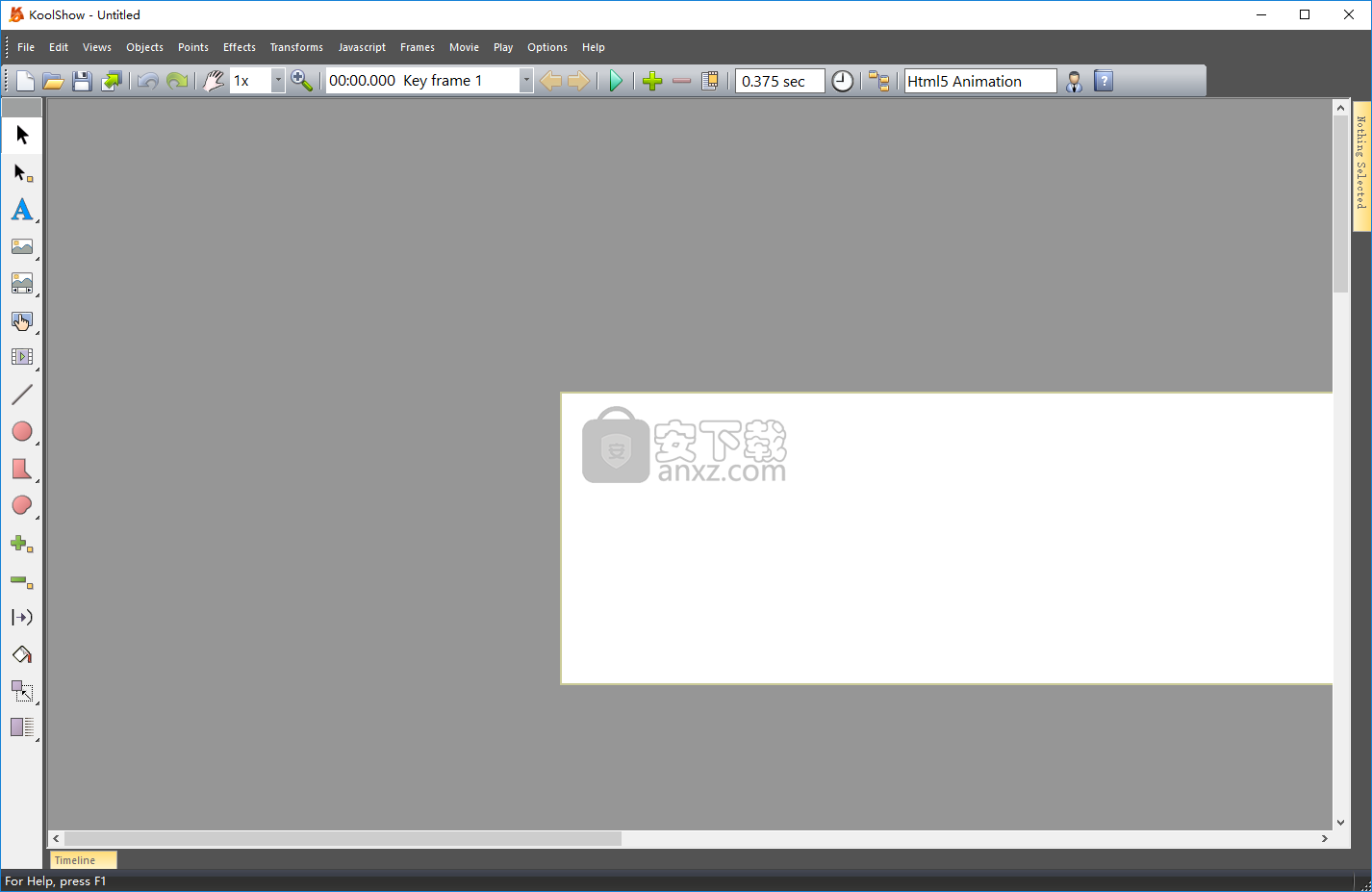Select the freeform blob shape tool
Viewport: 1372px width, 892px height.
pyautogui.click(x=22, y=505)
